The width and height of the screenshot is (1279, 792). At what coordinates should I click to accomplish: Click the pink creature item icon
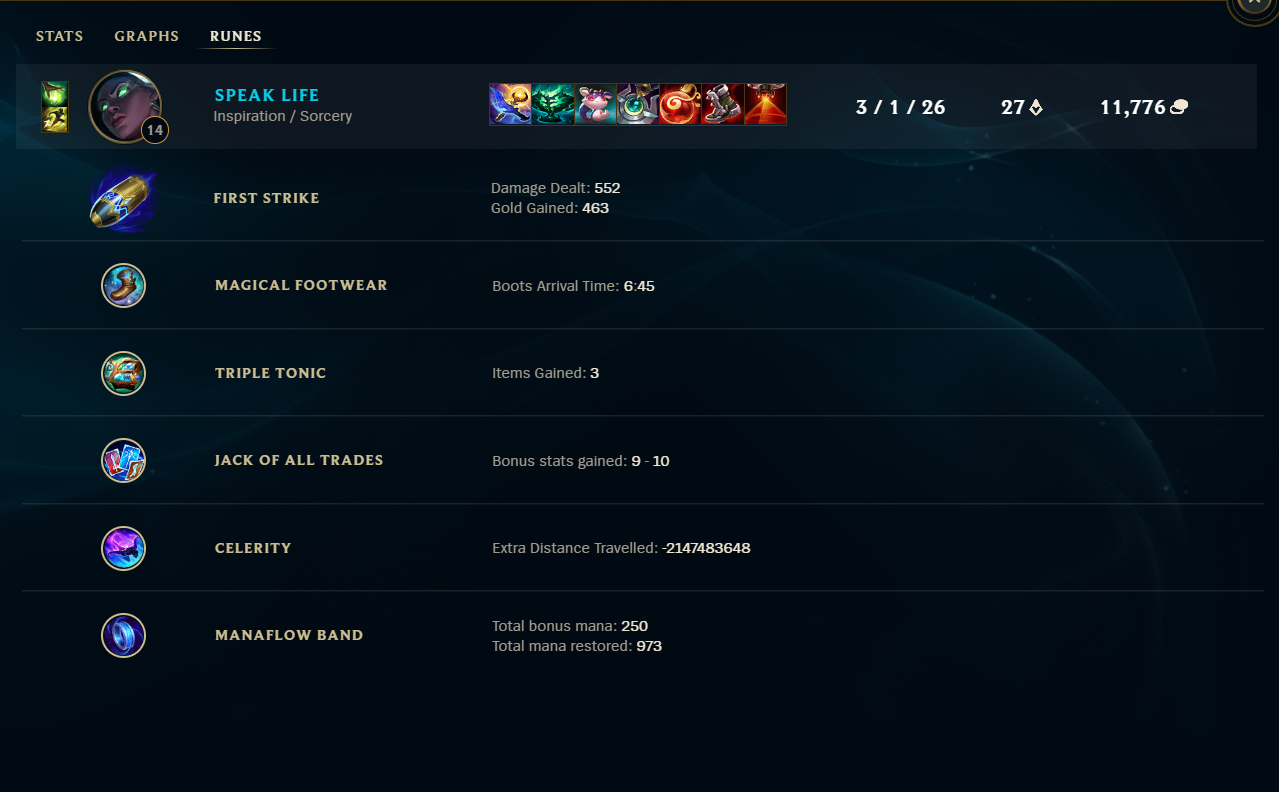click(595, 104)
